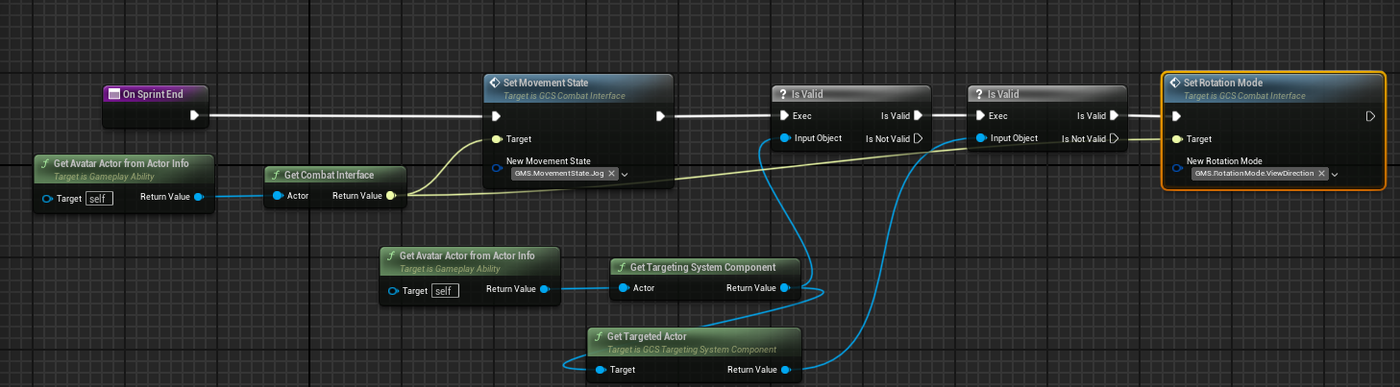Clear the GMS.MovementState.Jog tag with X

click(611, 174)
